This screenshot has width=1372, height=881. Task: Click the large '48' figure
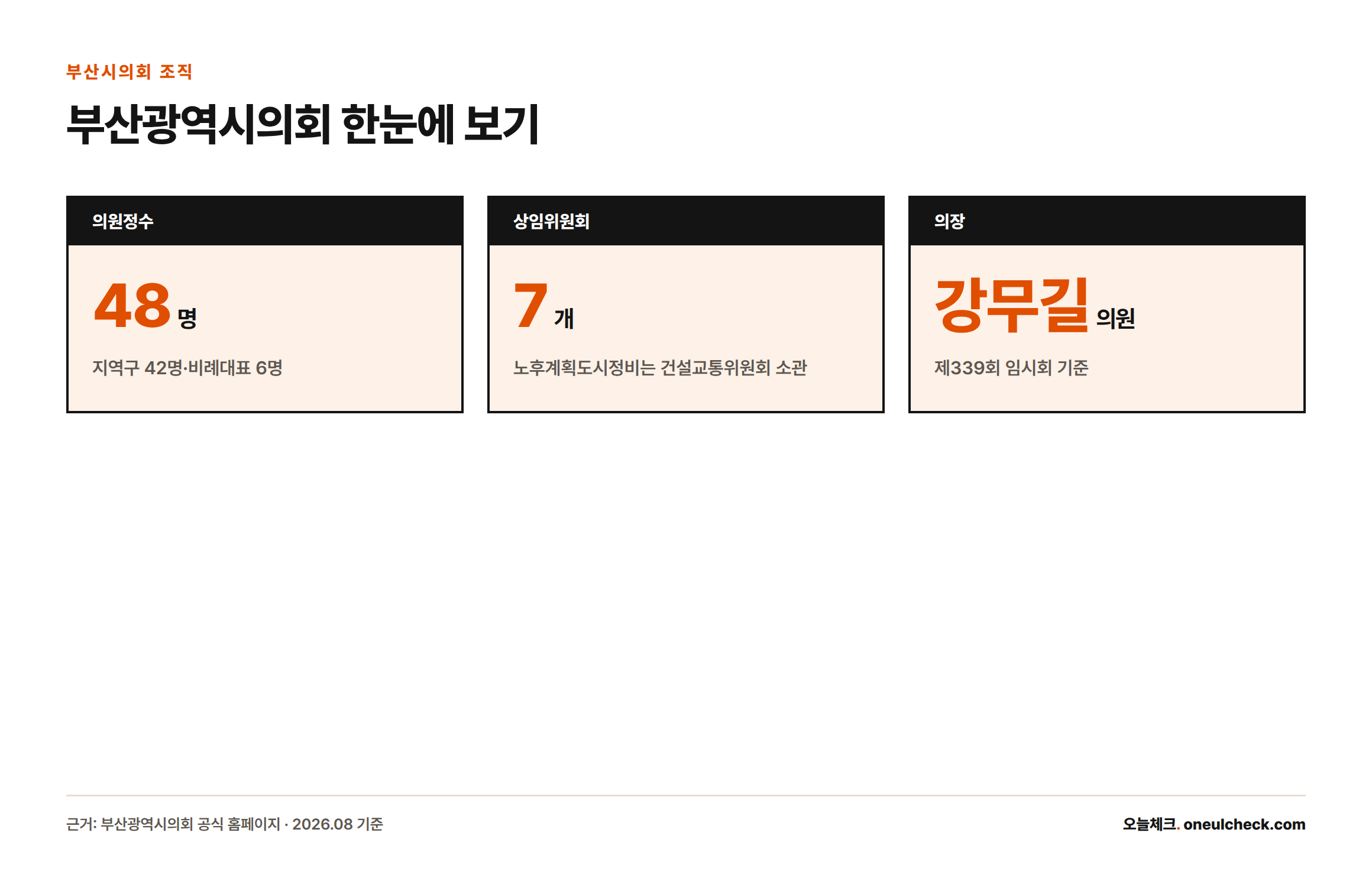click(132, 306)
